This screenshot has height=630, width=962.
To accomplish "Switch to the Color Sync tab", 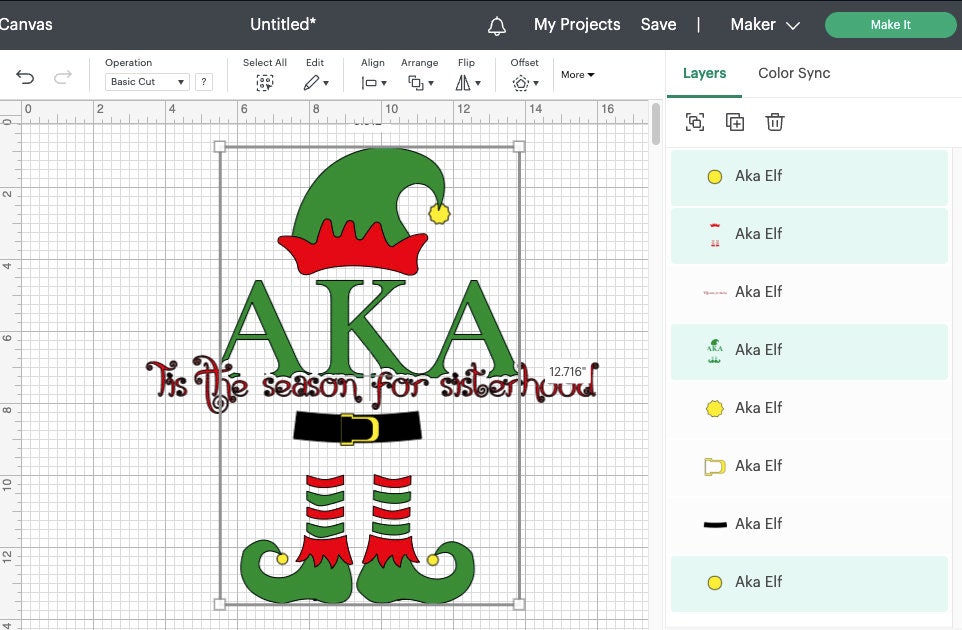I will pyautogui.click(x=793, y=73).
